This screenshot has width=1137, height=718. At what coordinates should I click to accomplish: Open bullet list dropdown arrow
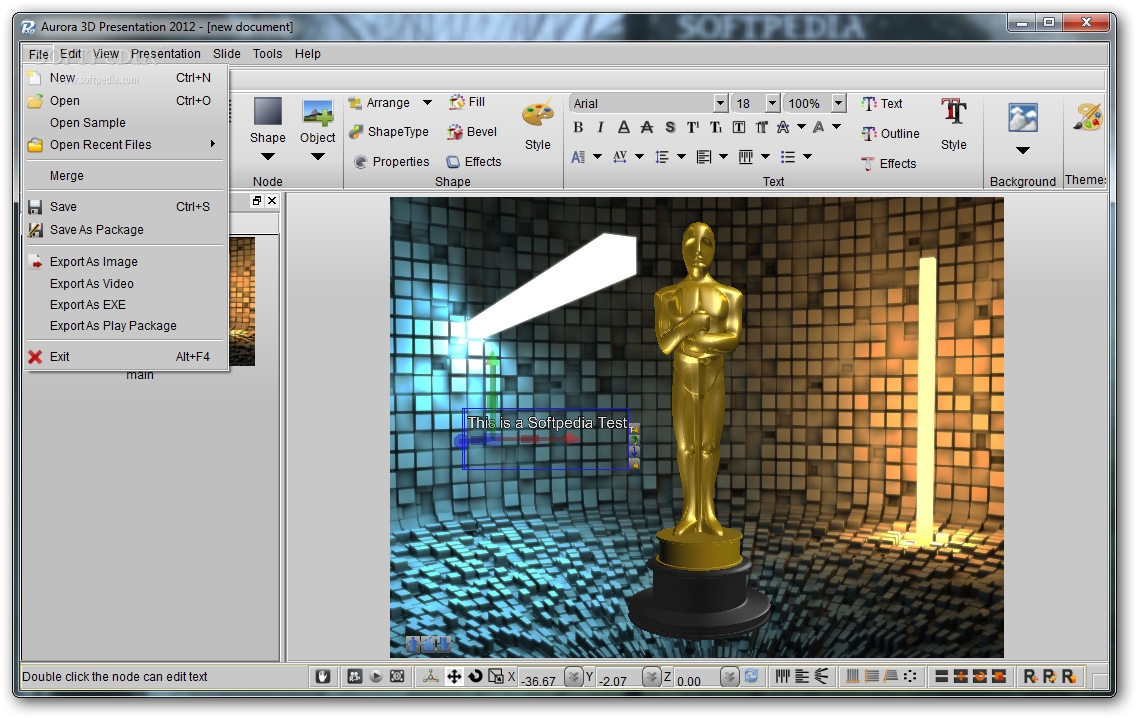[x=807, y=157]
